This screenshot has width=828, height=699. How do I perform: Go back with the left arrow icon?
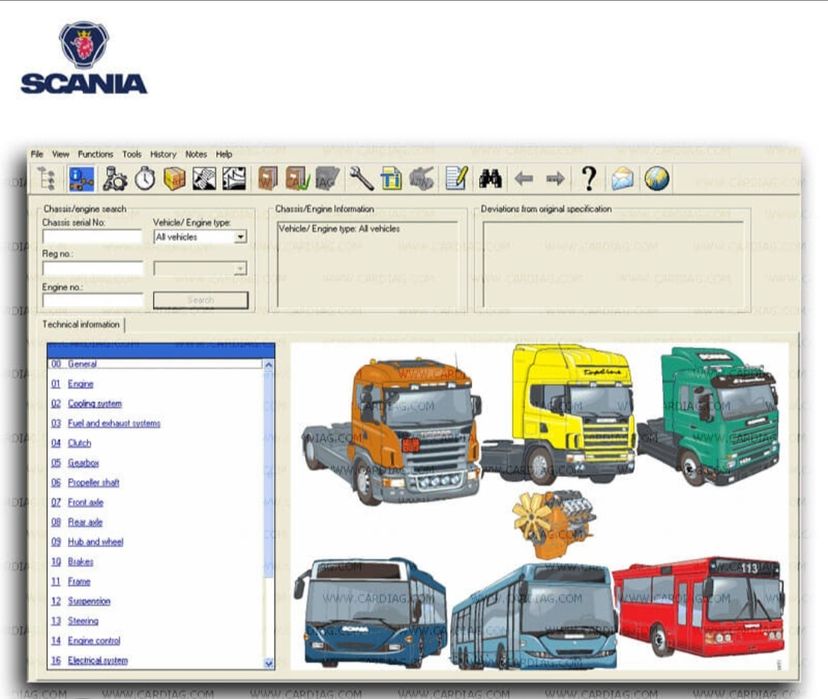[x=523, y=179]
